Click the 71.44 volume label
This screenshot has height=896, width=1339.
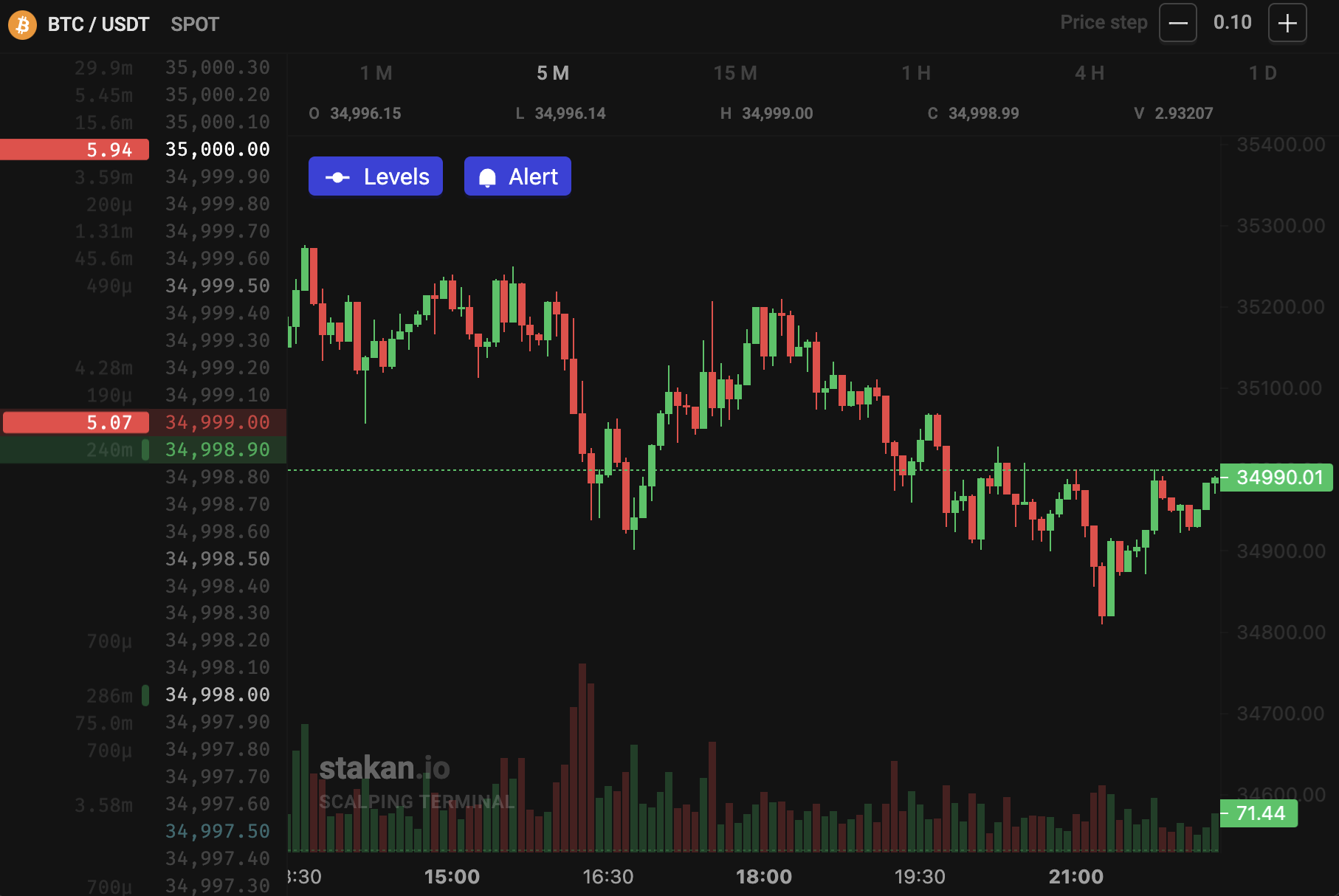coord(1258,813)
